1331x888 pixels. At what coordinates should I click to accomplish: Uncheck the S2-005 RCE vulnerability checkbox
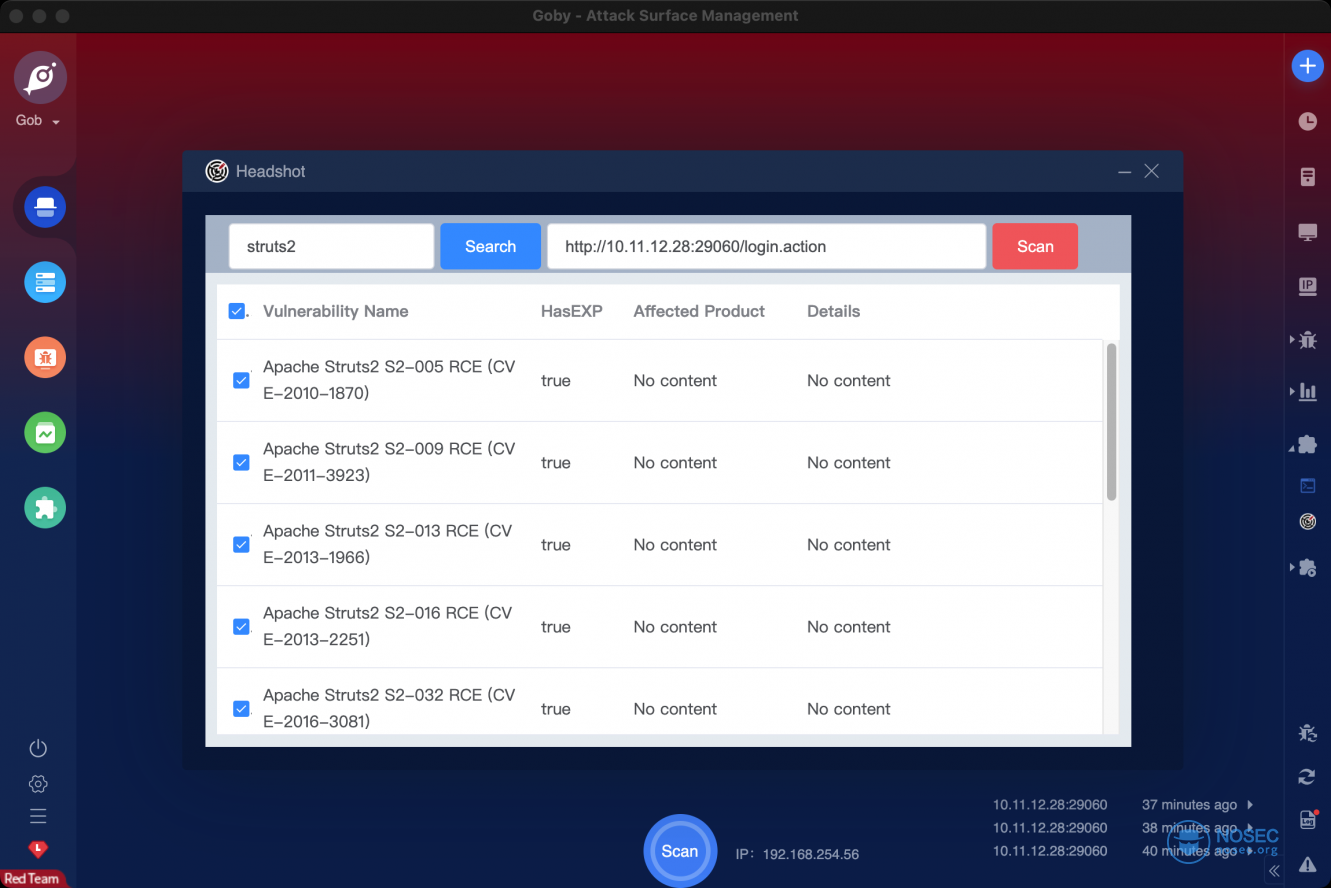point(241,380)
